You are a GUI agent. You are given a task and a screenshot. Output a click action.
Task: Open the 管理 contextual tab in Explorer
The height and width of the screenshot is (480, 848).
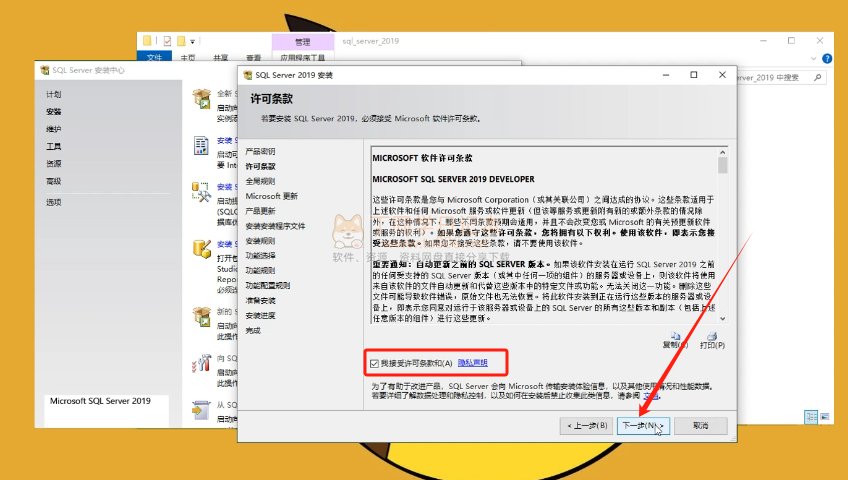click(303, 42)
